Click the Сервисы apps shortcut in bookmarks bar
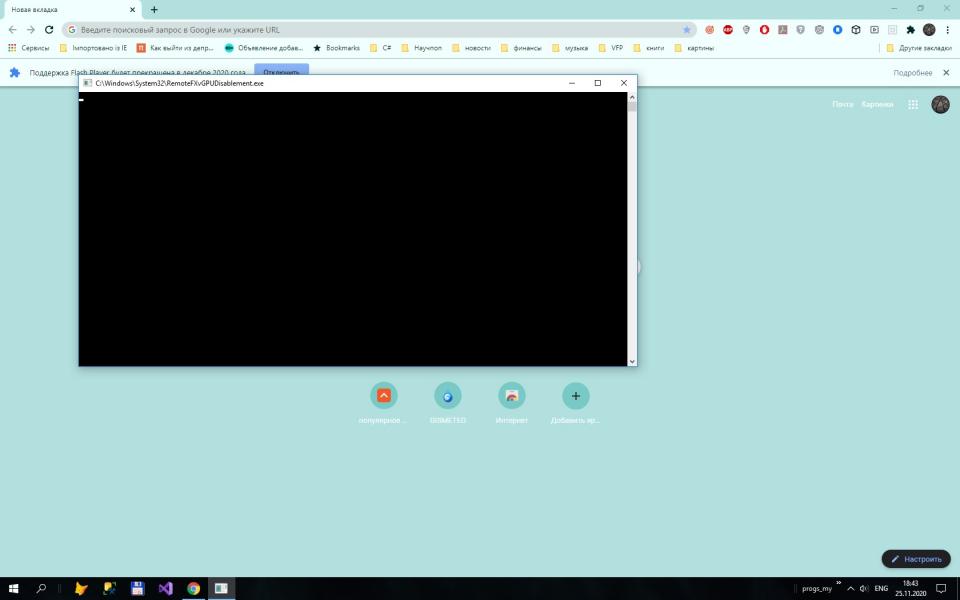This screenshot has width=960, height=600. click(x=28, y=48)
